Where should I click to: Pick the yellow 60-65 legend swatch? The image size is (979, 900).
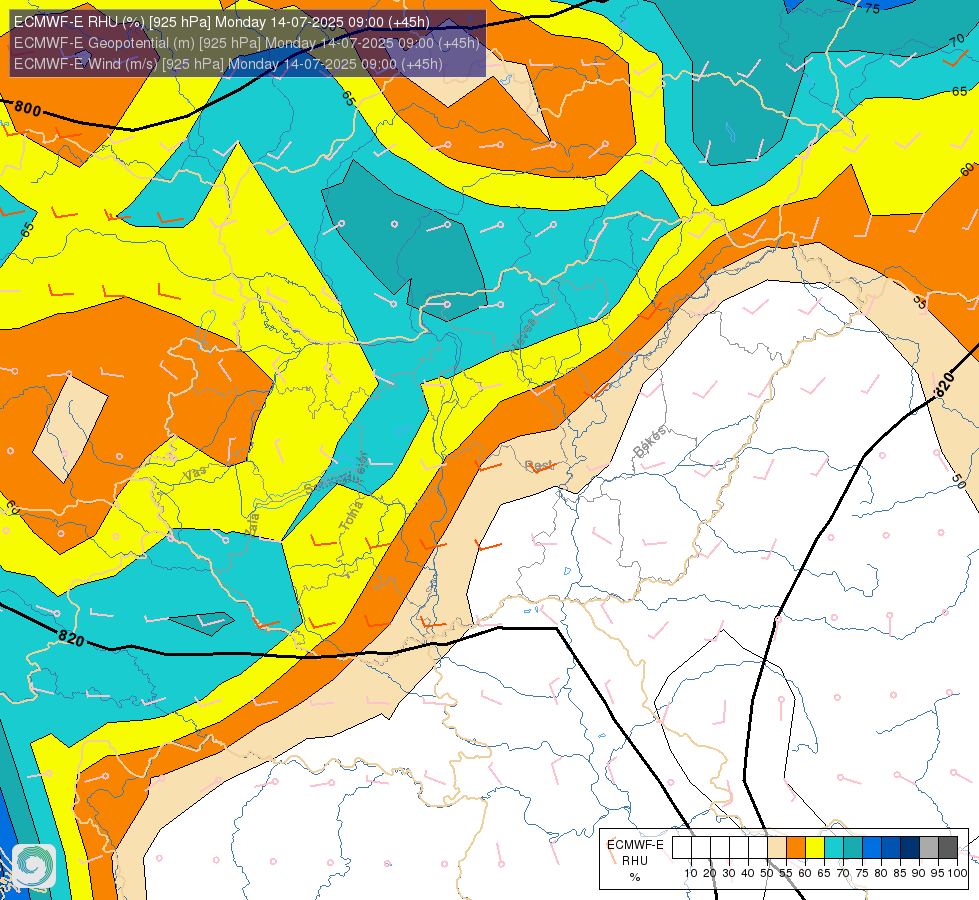coord(815,848)
